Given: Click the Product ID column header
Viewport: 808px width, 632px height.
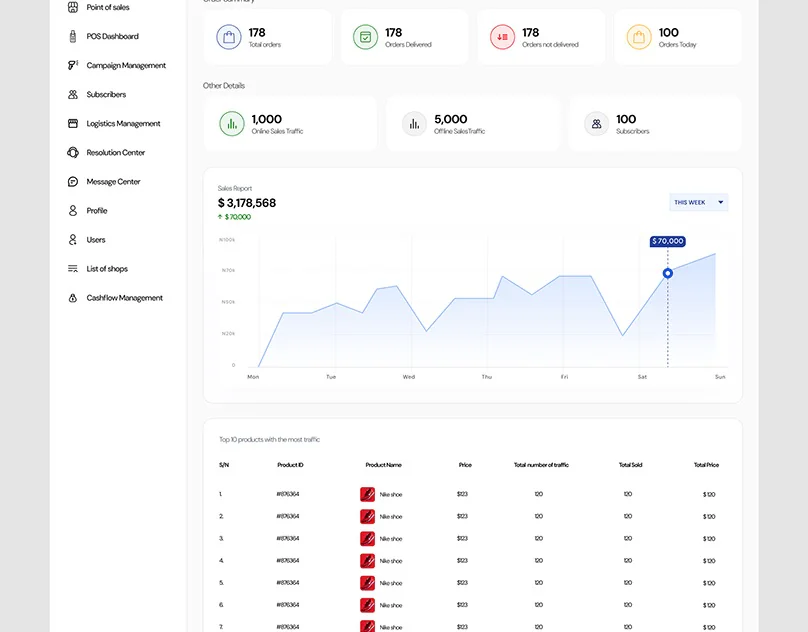Looking at the screenshot, I should click(x=290, y=465).
